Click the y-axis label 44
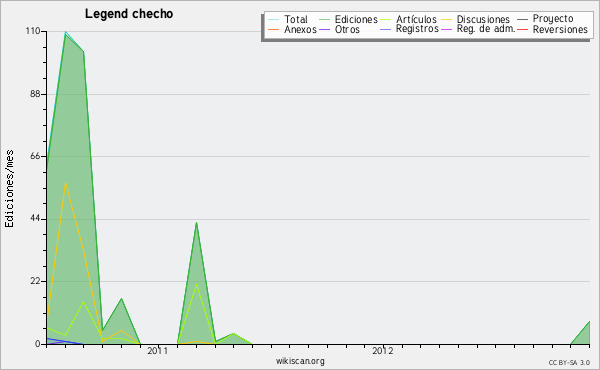Image resolution: width=600 pixels, height=370 pixels. 35,219
